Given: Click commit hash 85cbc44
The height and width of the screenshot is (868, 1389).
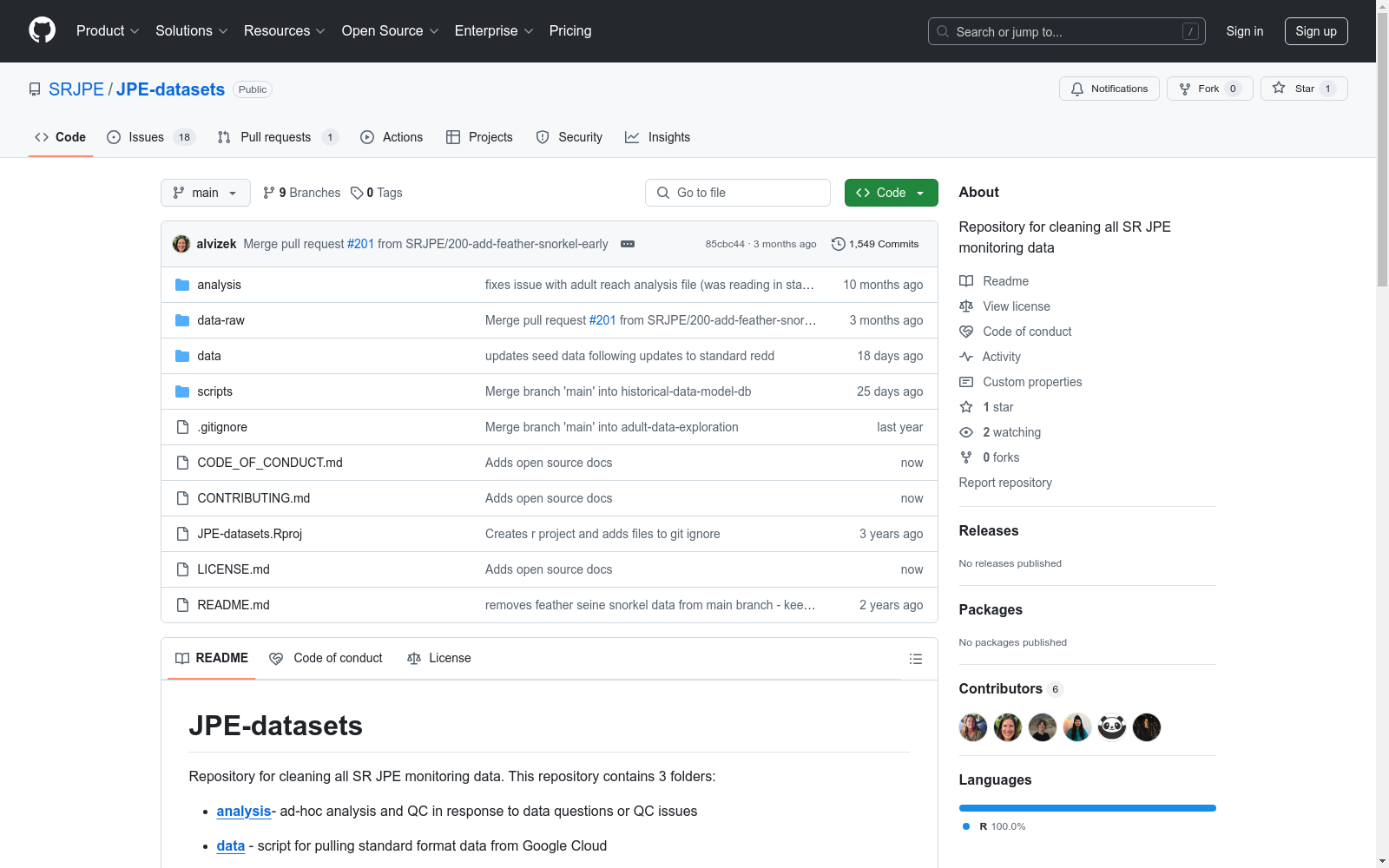Looking at the screenshot, I should (725, 244).
